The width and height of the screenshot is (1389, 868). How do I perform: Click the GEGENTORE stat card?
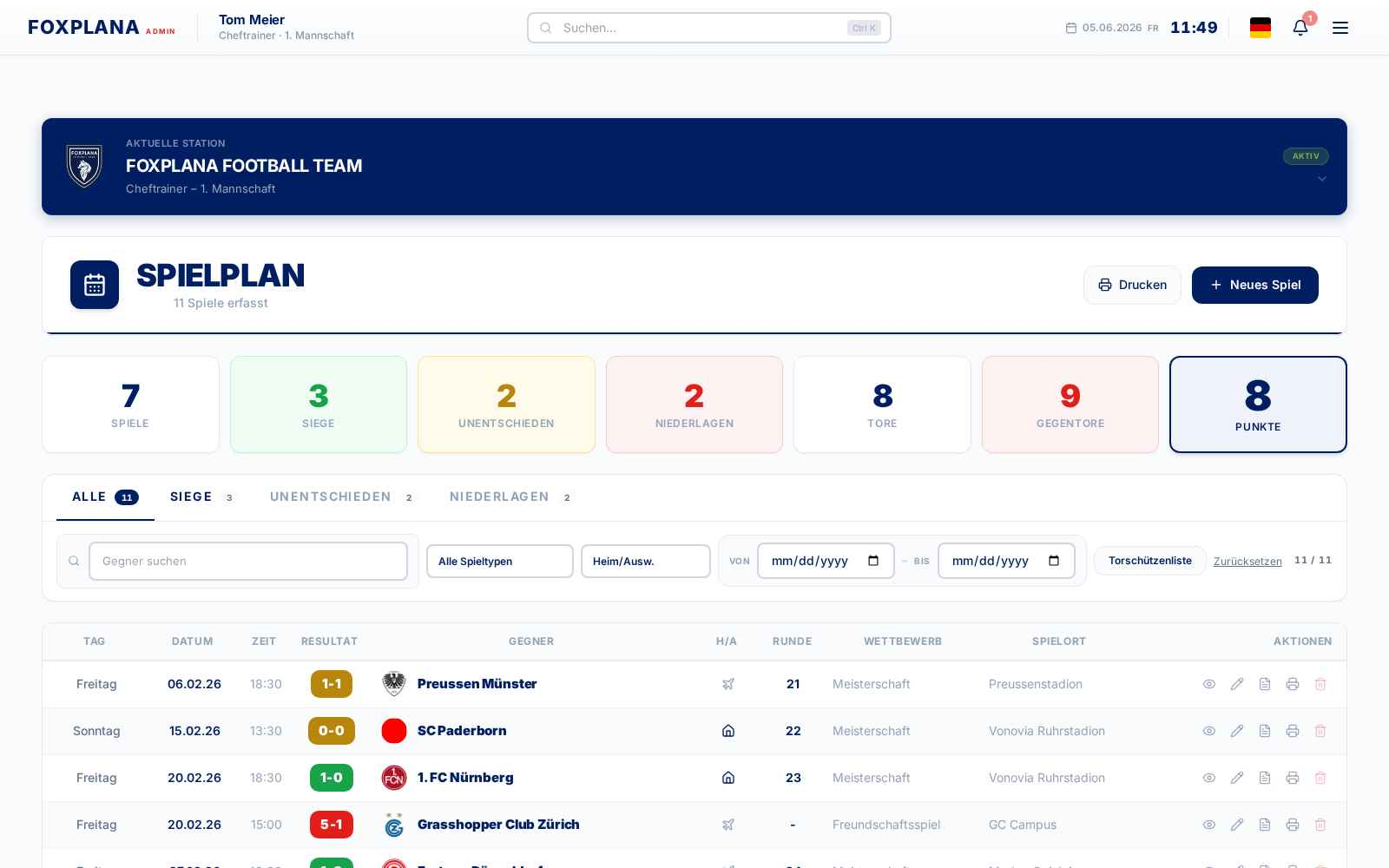tap(1070, 404)
